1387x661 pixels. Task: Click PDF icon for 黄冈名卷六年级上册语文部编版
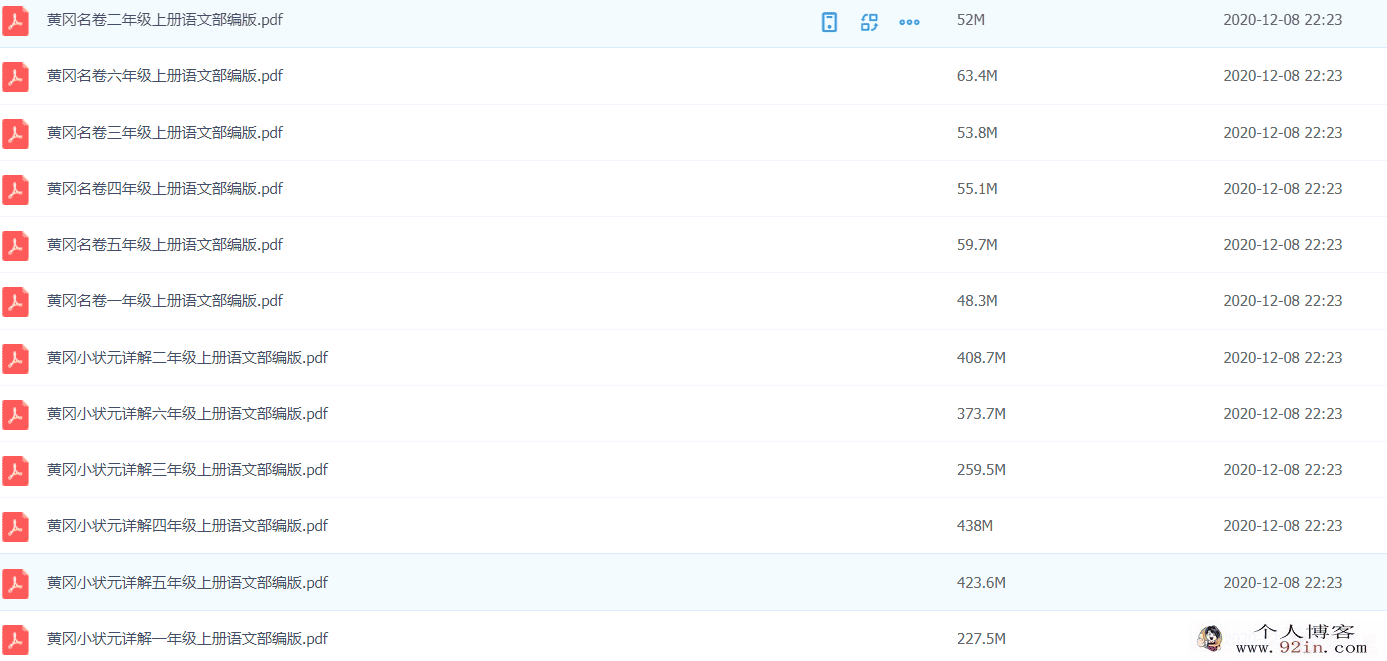[x=15, y=77]
